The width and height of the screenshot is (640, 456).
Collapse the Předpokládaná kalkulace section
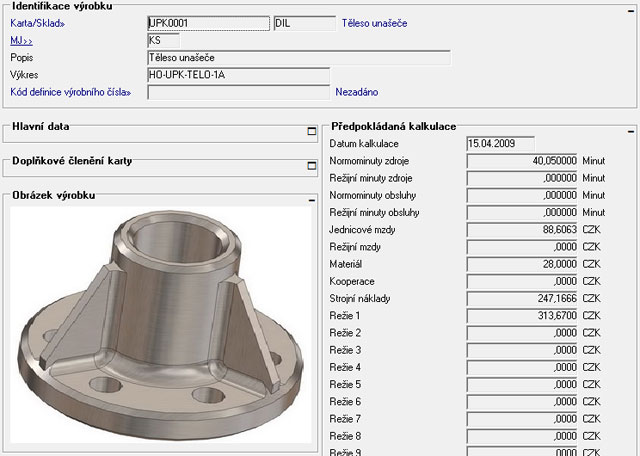pos(631,131)
